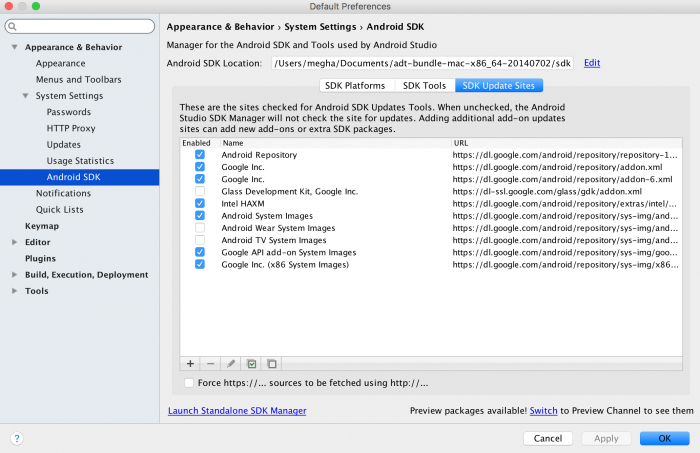Toggle the Google Inc. addon.xml checkbox

[200, 167]
